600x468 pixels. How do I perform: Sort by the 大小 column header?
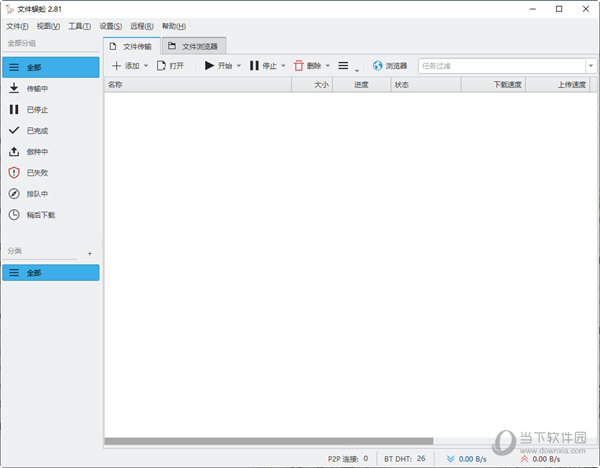[312, 85]
